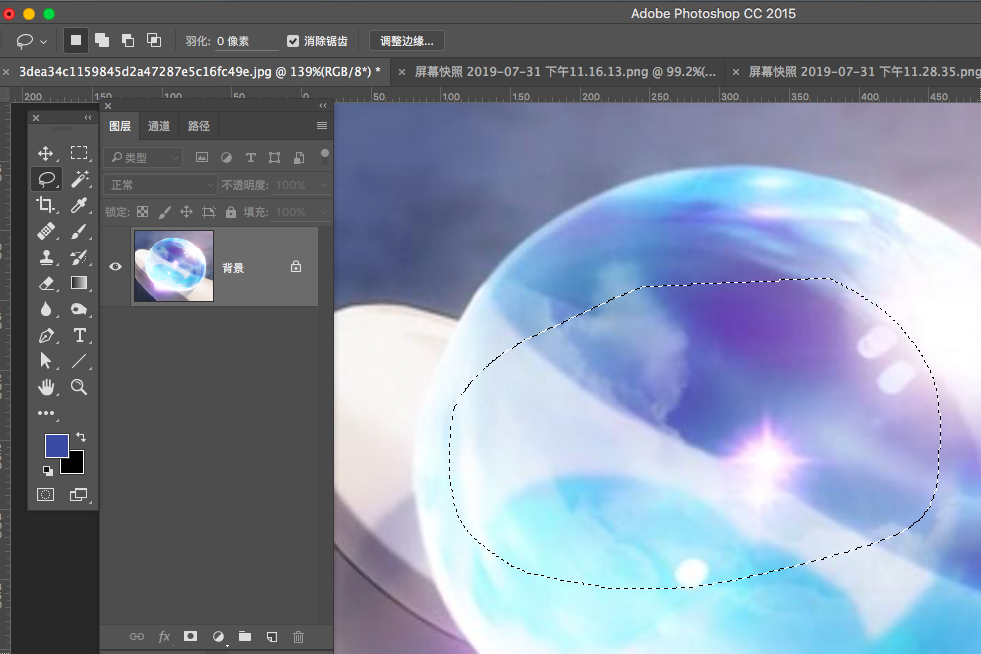Select the Zoom tool
This screenshot has height=654, width=981.
tap(79, 387)
